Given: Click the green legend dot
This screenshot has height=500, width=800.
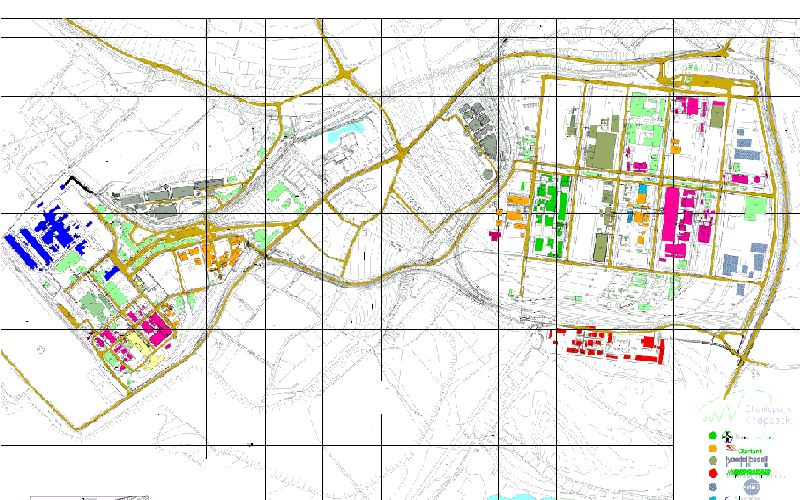Looking at the screenshot, I should point(713,436).
